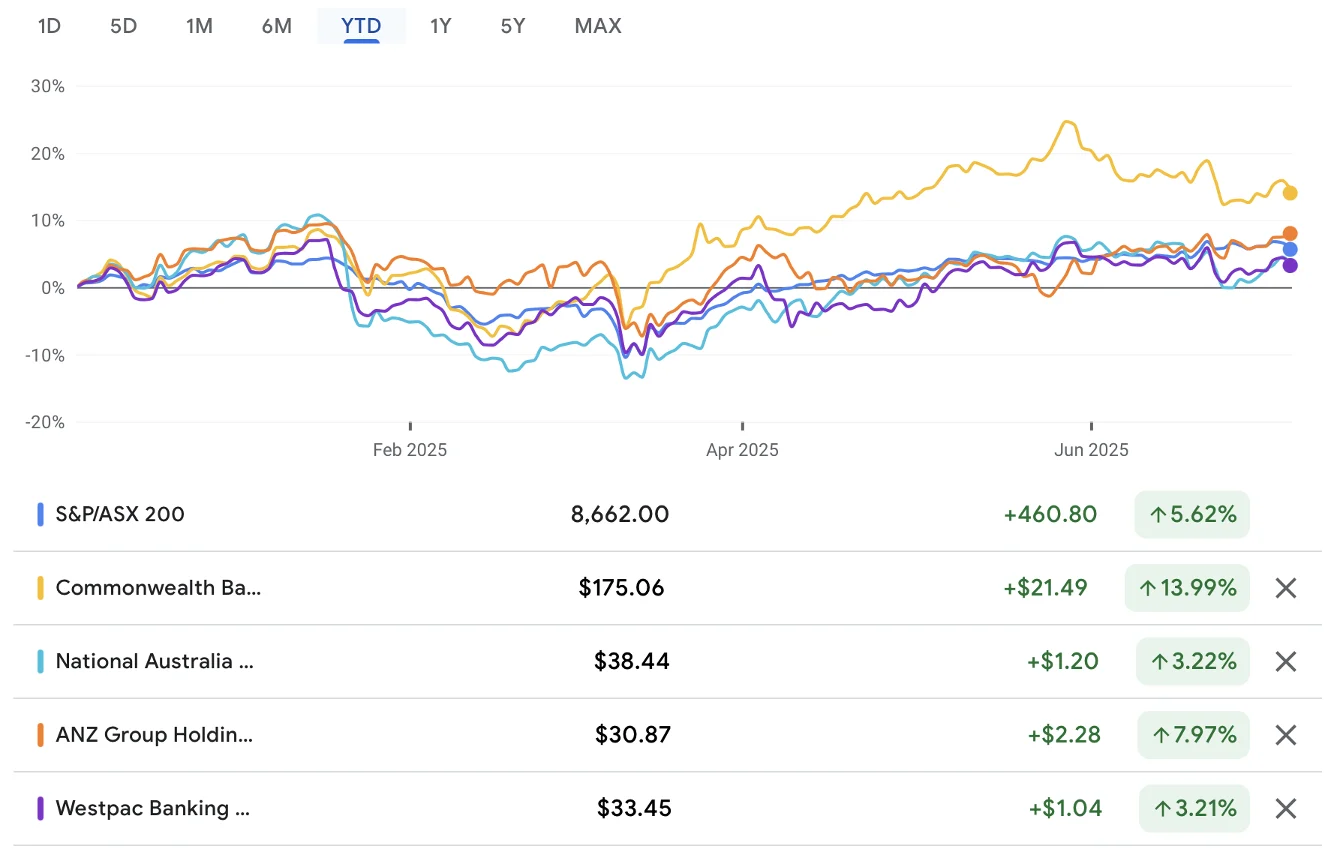The image size is (1334, 849).
Task: Switch to the 1D time range
Action: [x=48, y=26]
